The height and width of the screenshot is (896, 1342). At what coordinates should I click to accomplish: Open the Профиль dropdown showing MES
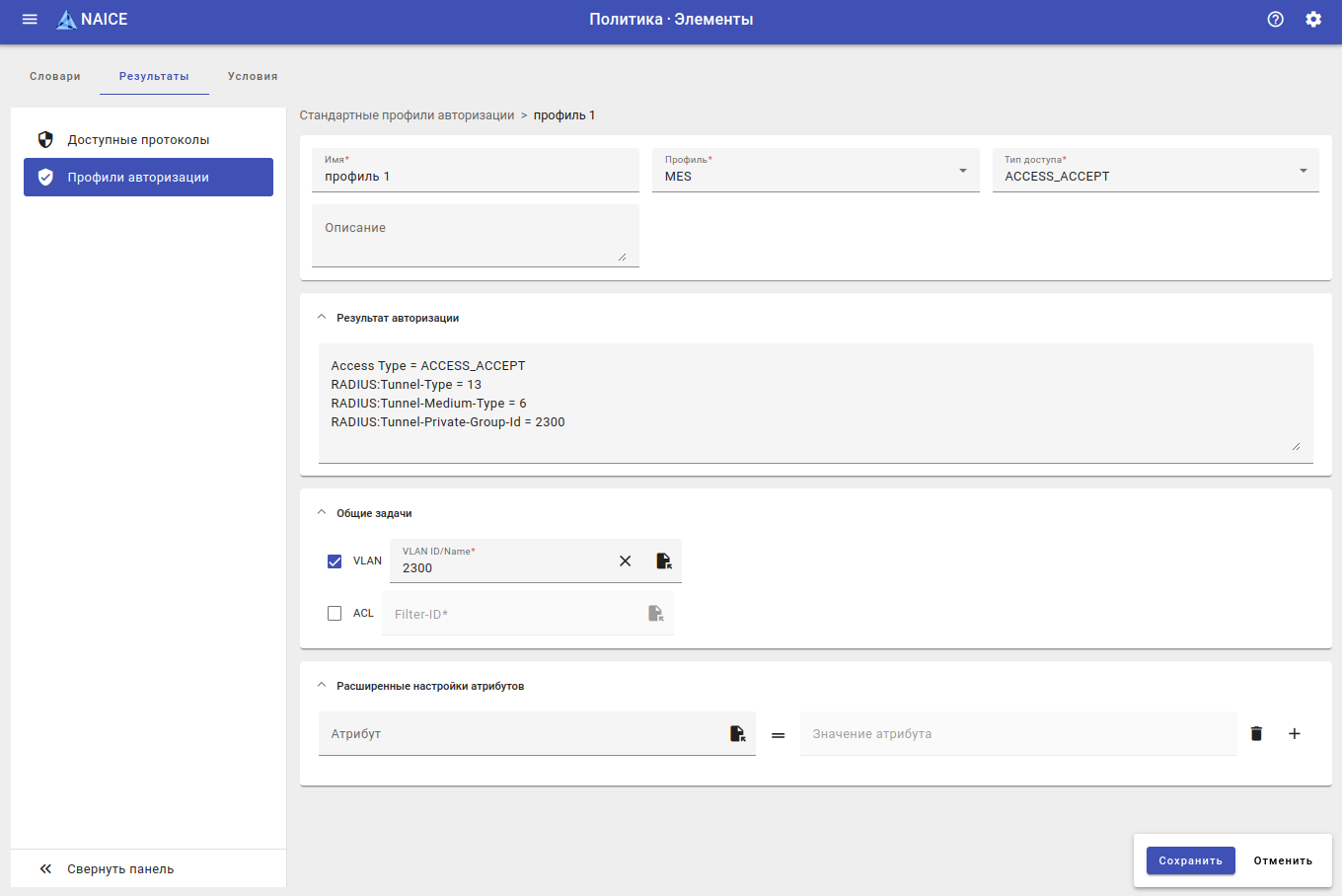pyautogui.click(x=815, y=171)
